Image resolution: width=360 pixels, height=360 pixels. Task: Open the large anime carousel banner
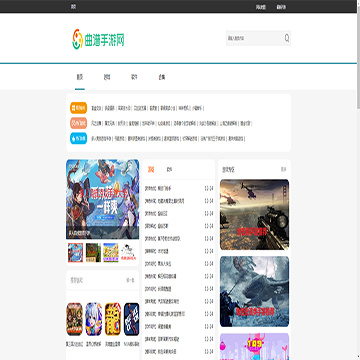tap(103, 199)
